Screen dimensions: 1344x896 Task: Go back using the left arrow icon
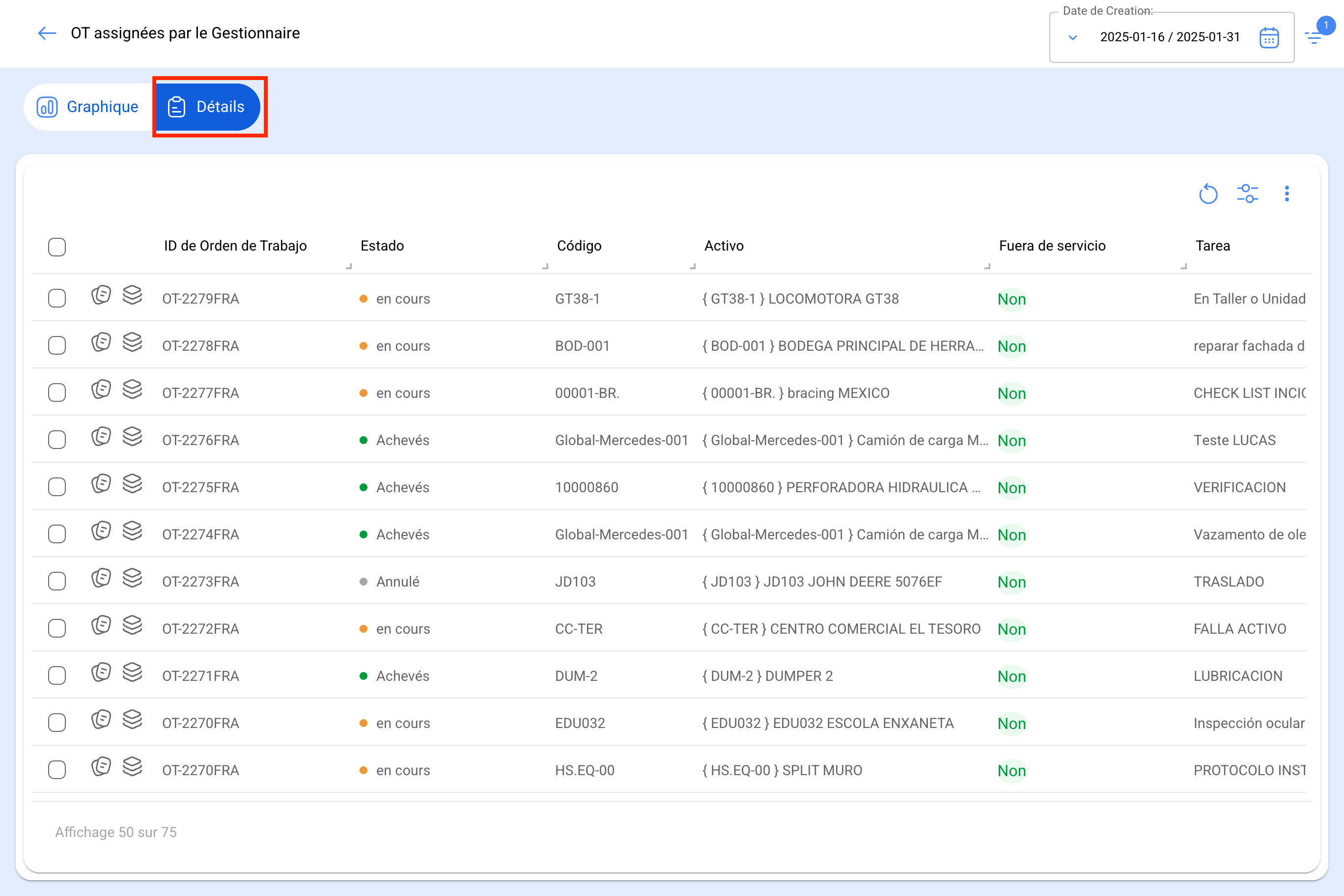click(47, 33)
